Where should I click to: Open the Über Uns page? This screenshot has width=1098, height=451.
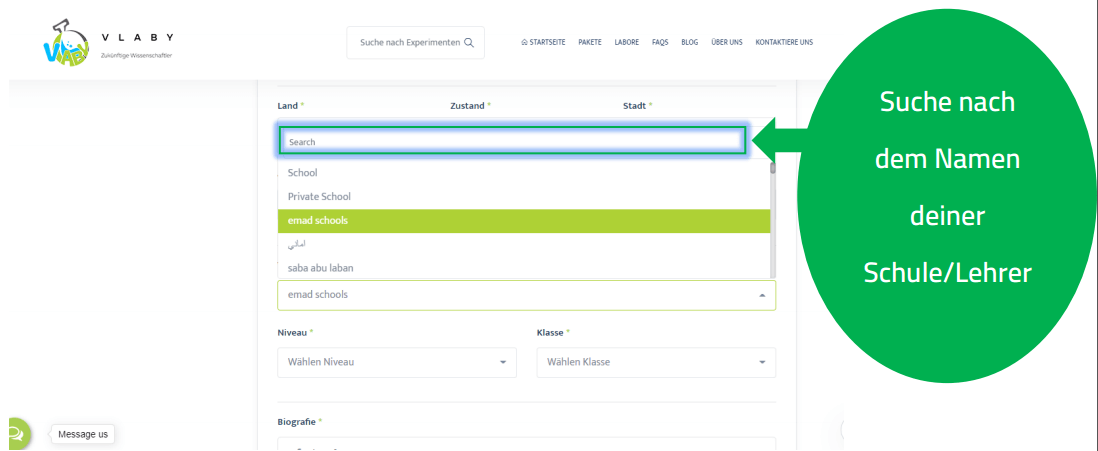tap(726, 43)
